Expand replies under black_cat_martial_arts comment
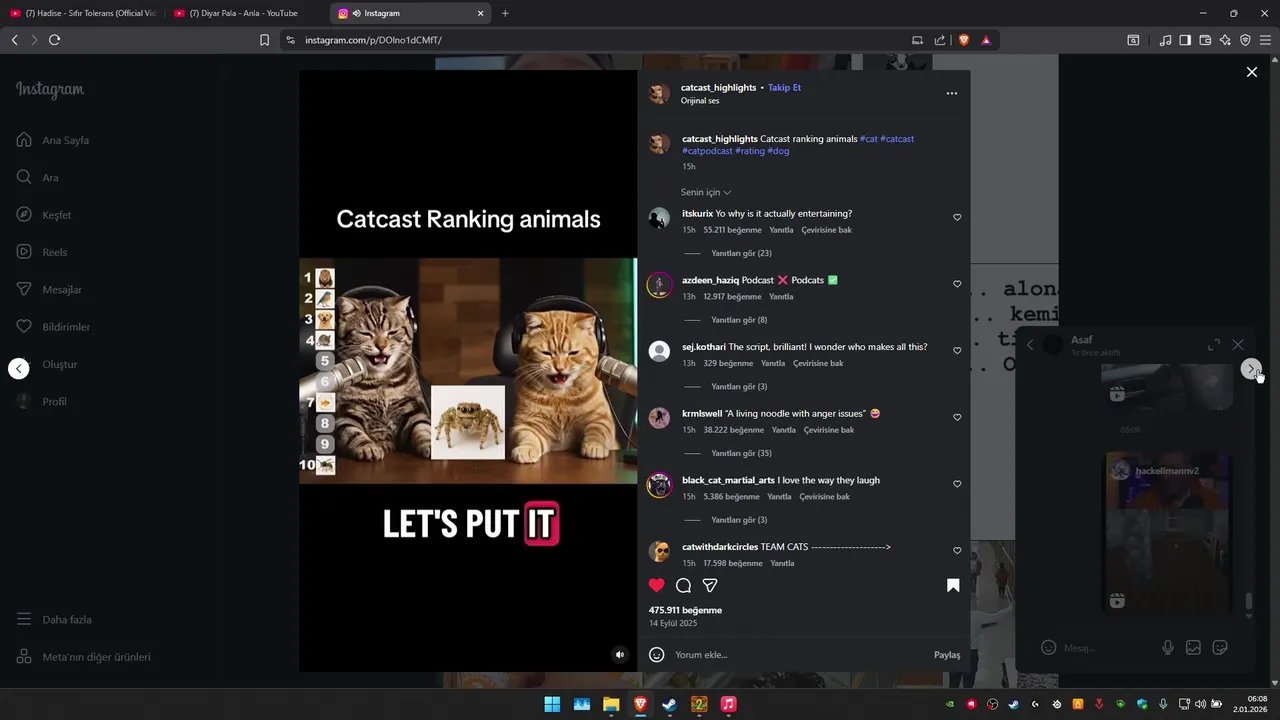Screen dimensions: 1280x720 tap(739, 520)
